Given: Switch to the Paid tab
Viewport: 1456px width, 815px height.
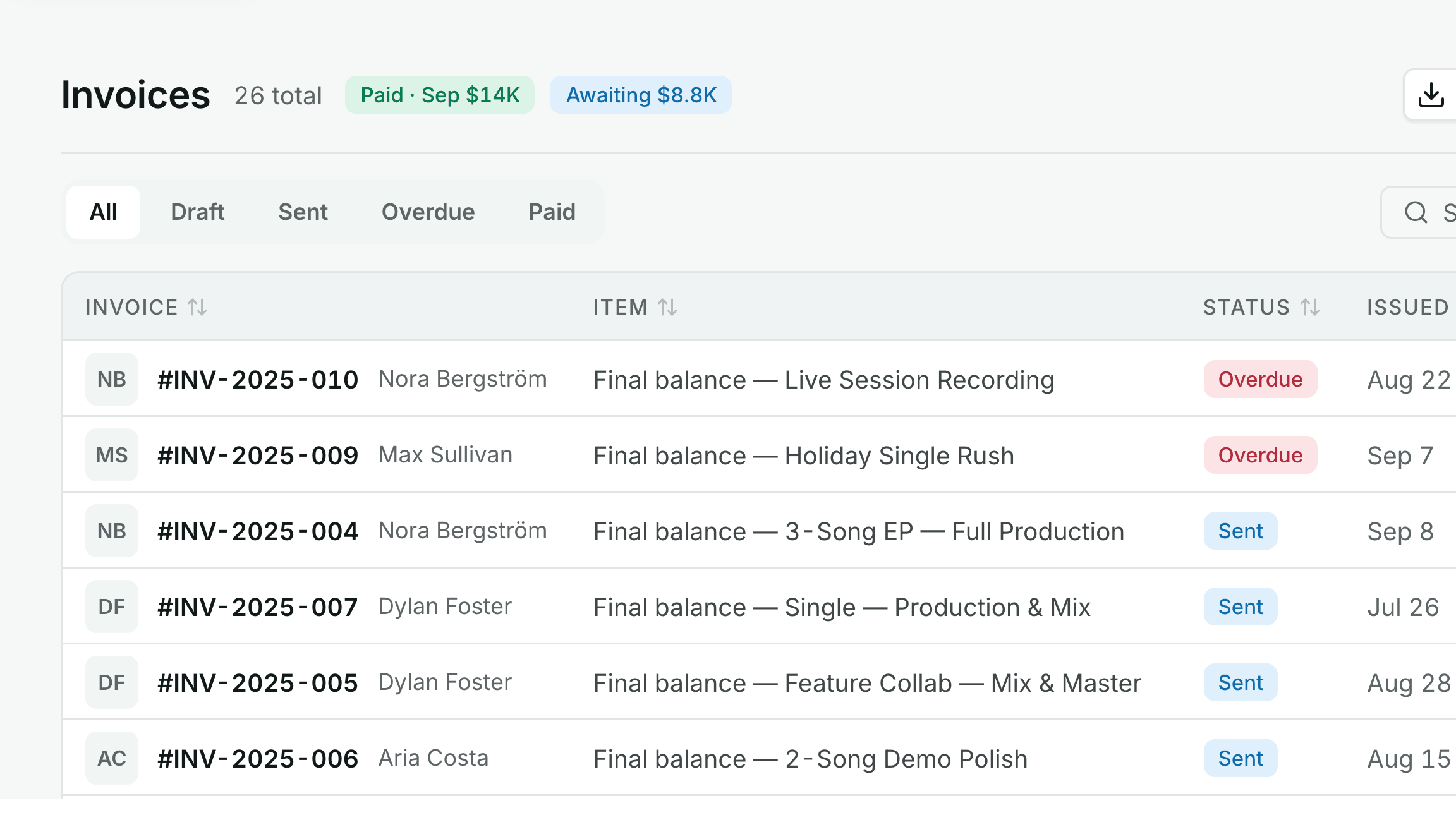Looking at the screenshot, I should coord(552,212).
